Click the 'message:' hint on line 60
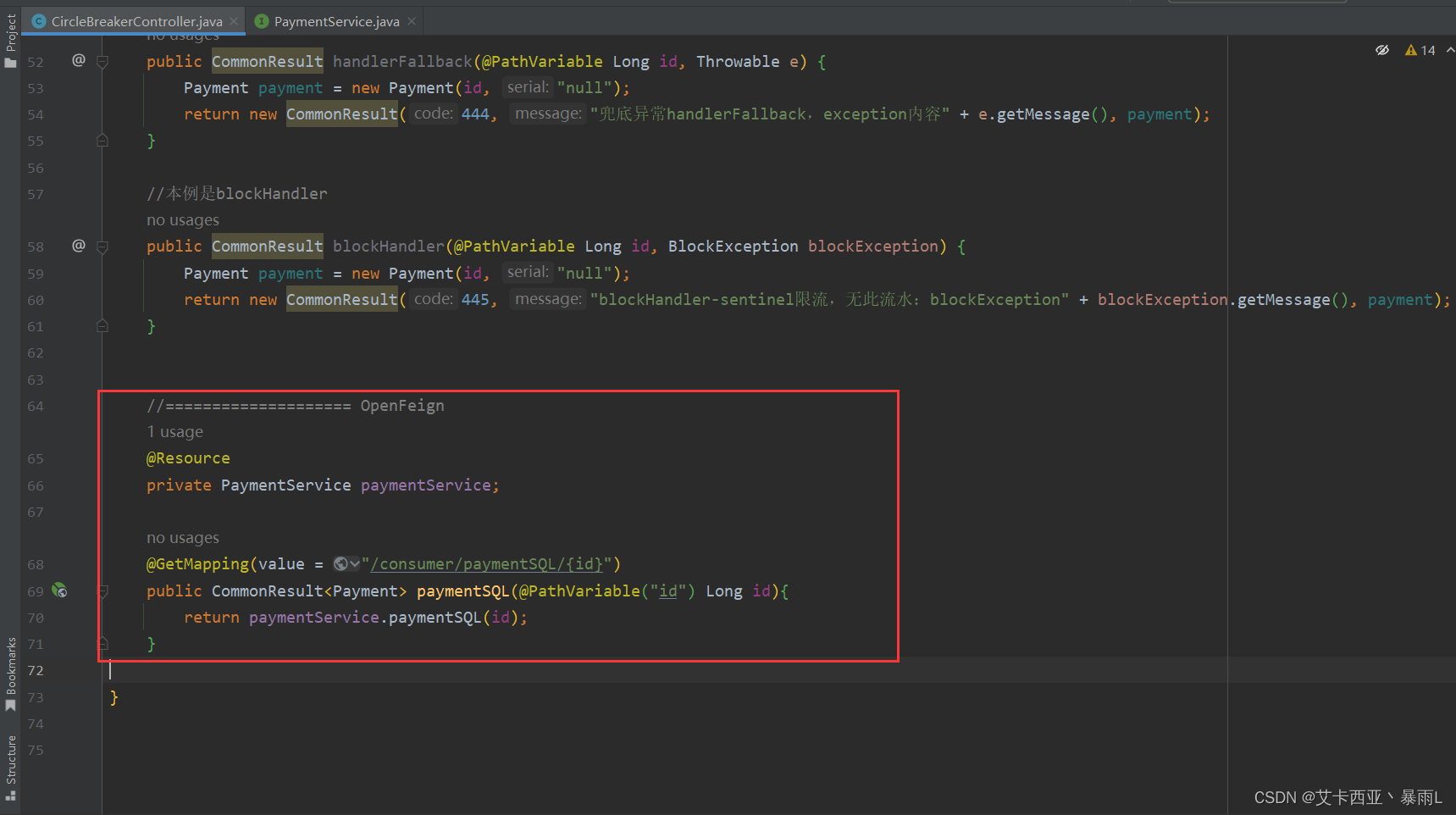The height and width of the screenshot is (815, 1456). 548,299
